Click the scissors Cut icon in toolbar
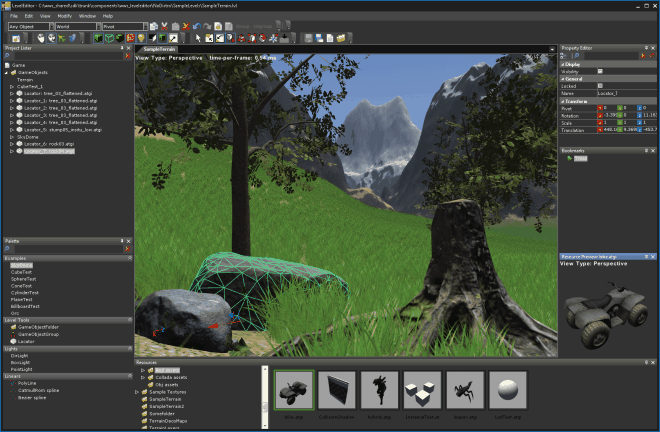 point(165,27)
